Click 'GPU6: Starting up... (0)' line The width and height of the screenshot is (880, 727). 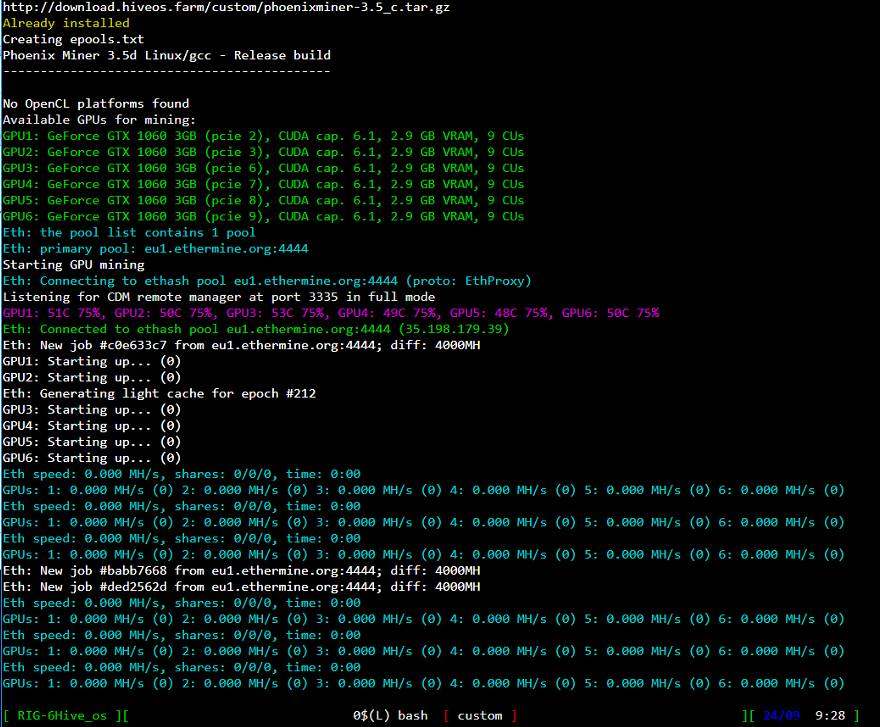(x=91, y=458)
